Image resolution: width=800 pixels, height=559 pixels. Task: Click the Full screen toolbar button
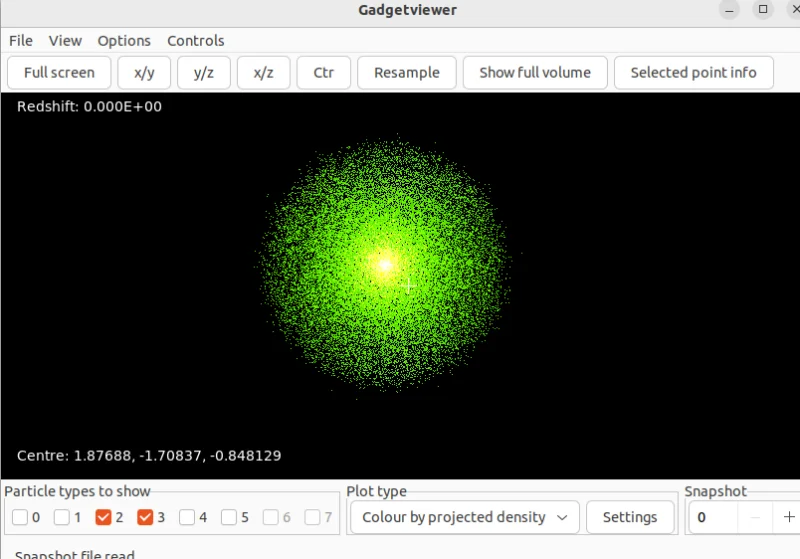(x=59, y=72)
